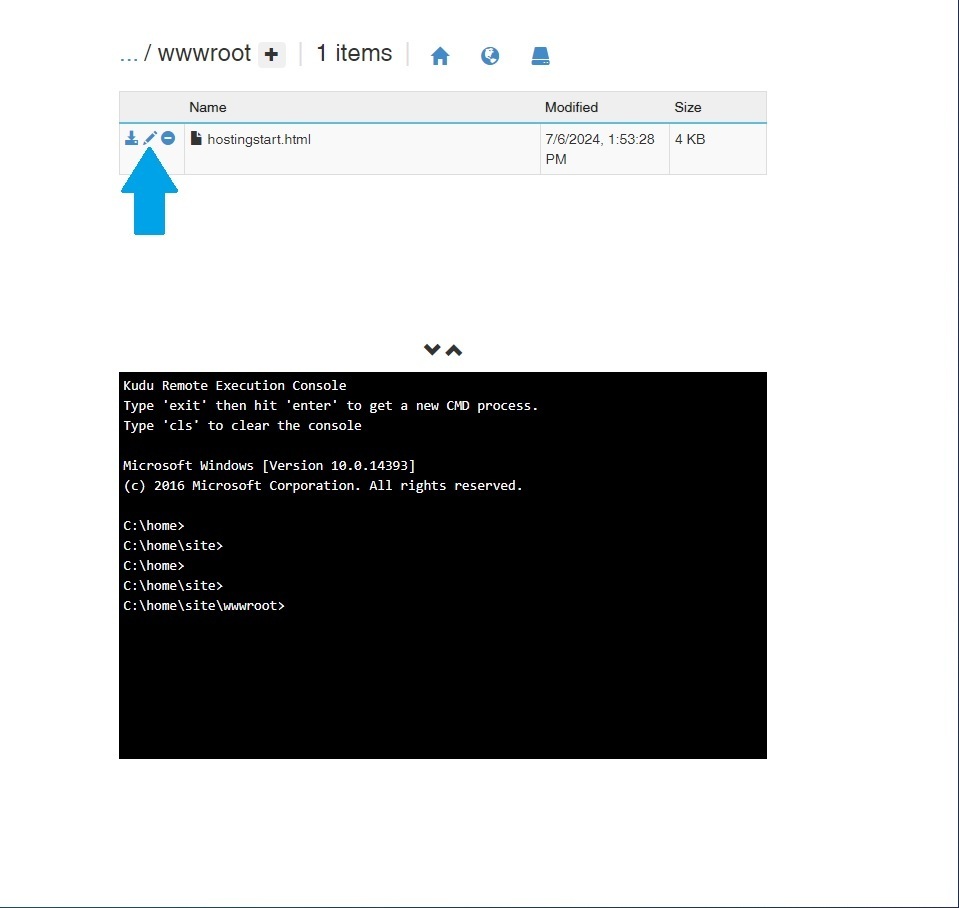Click the 1 items counter label
Viewport: 959px width, 908px height.
coord(353,54)
